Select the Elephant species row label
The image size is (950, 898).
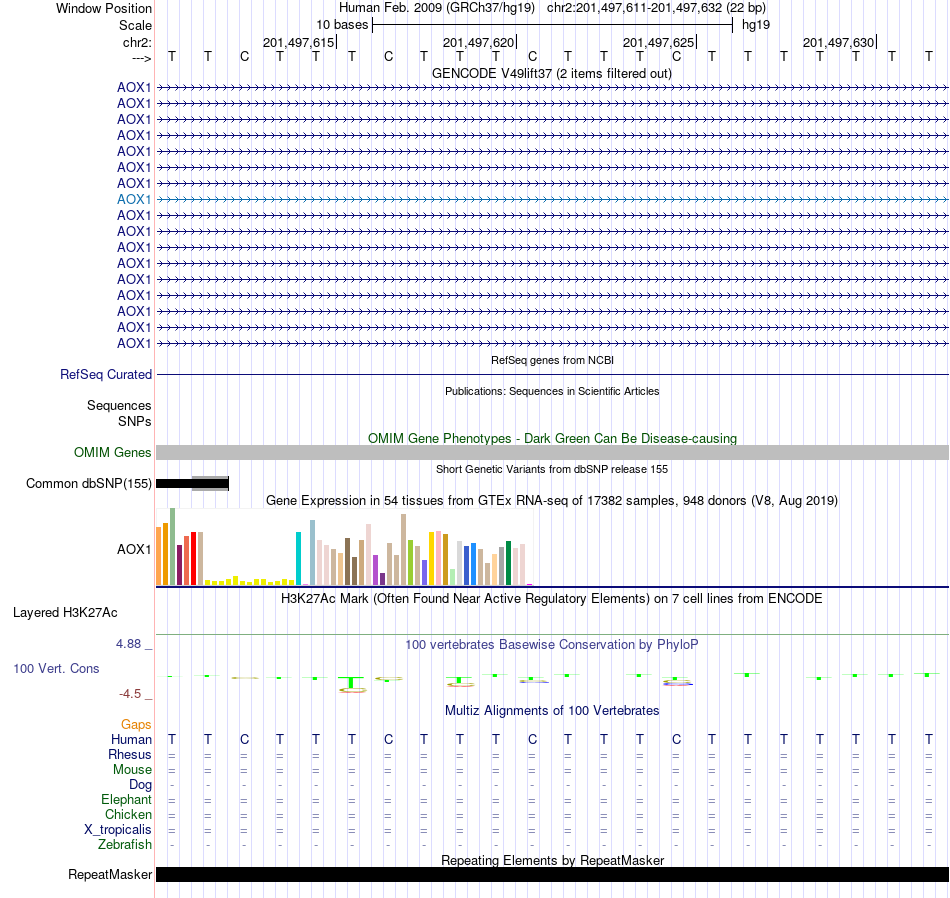[x=126, y=800]
